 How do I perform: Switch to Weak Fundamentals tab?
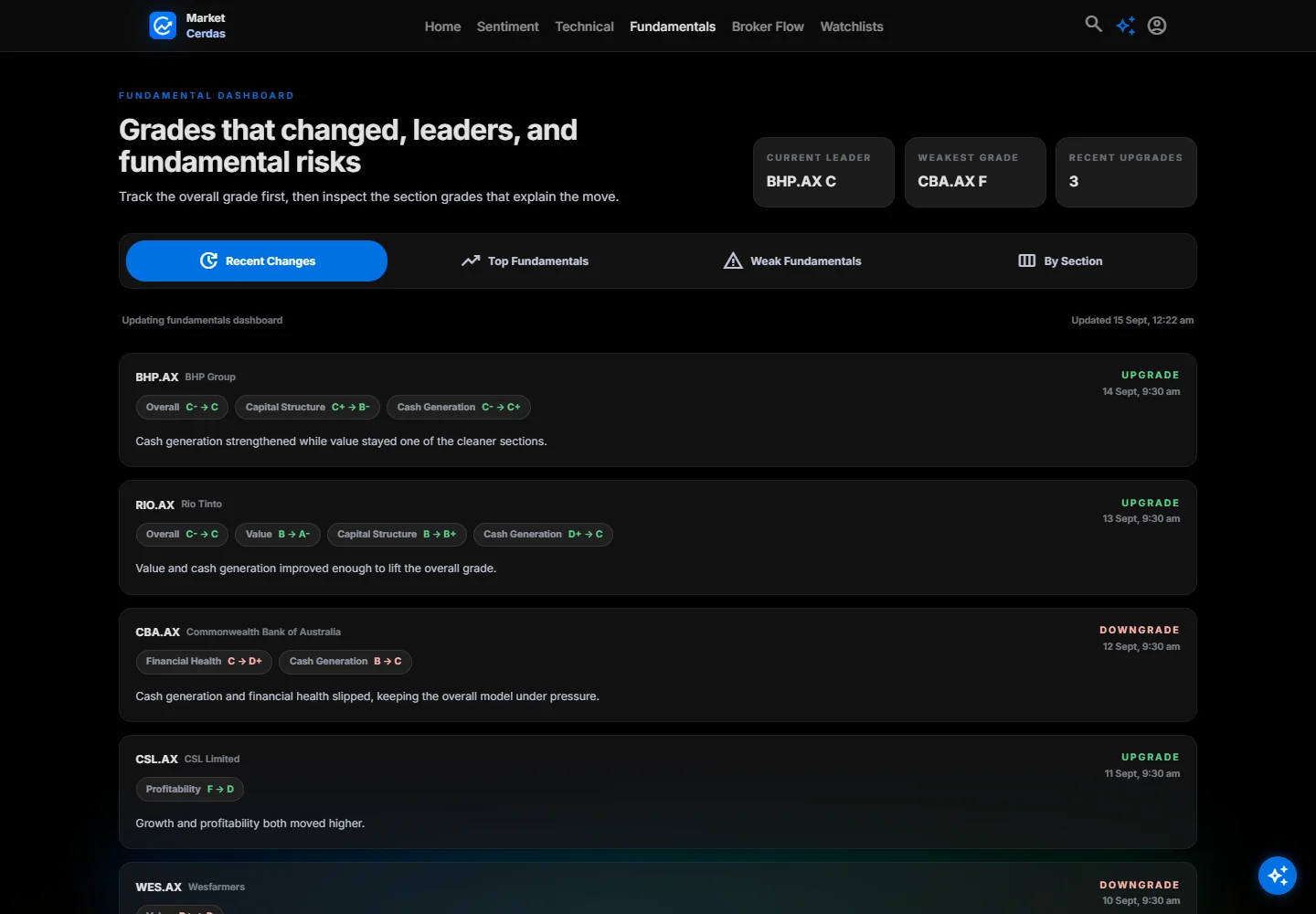click(x=792, y=260)
